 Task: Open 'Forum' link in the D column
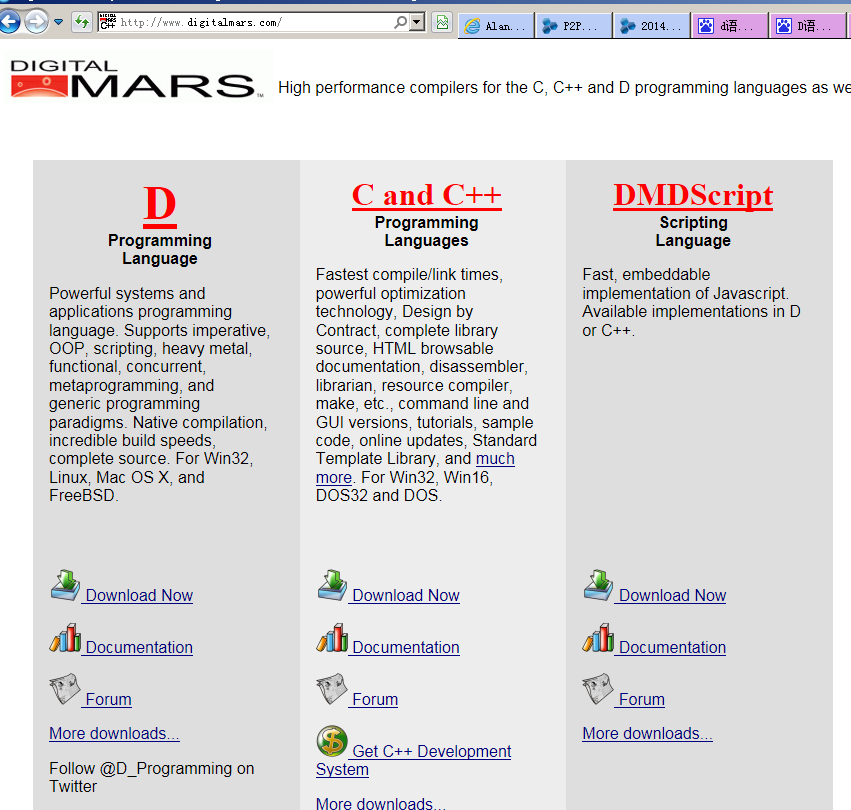[x=109, y=700]
